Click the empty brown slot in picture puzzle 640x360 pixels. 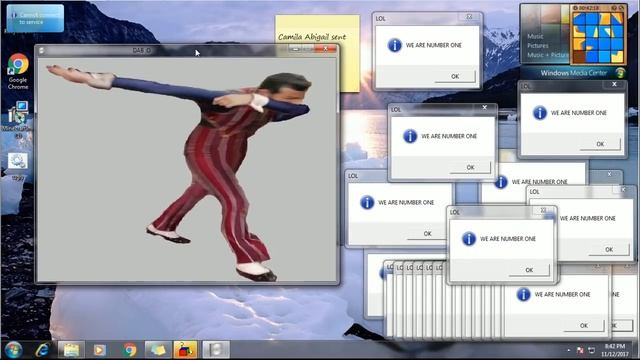click(x=579, y=56)
